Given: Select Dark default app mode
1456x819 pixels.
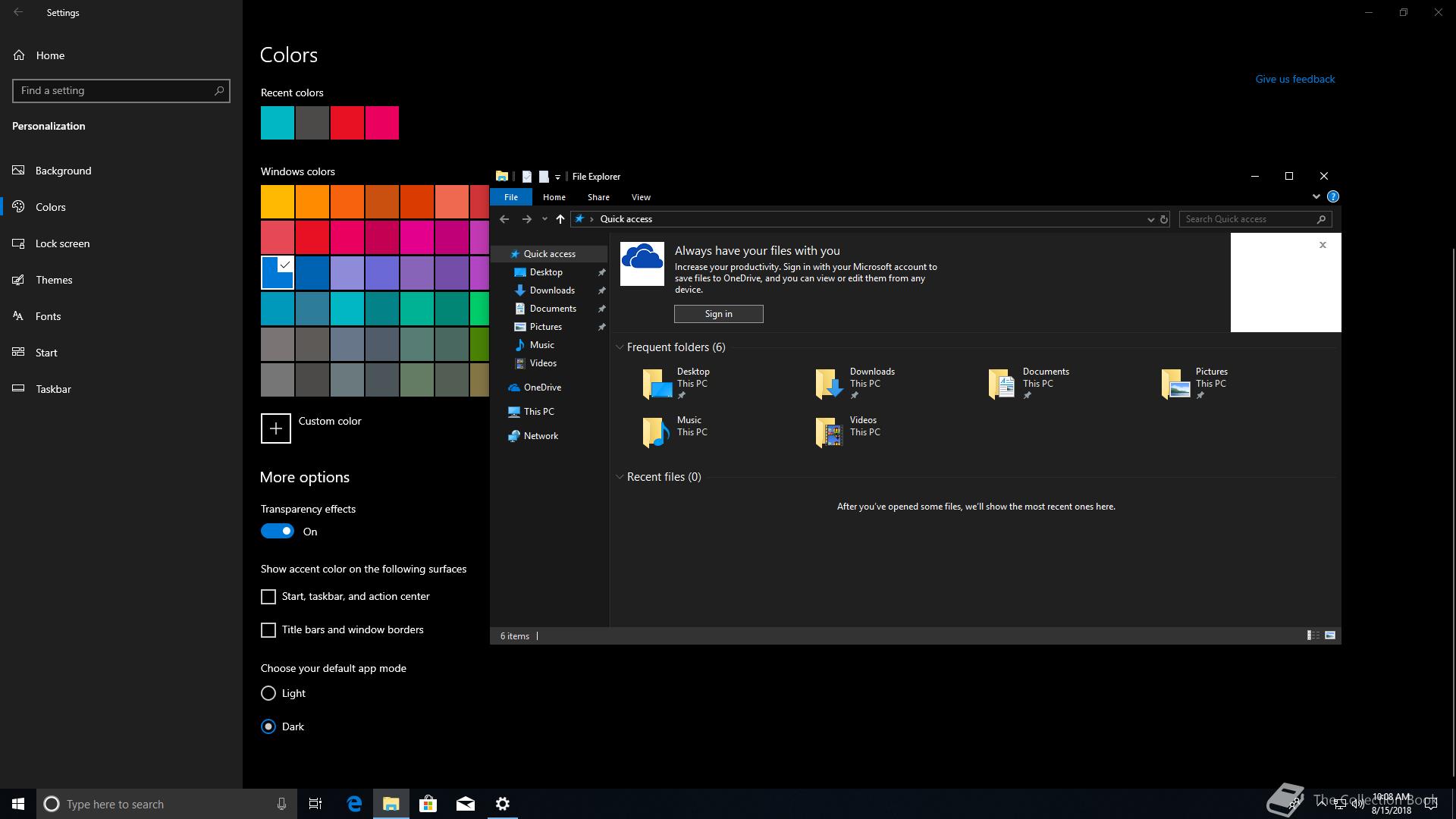Looking at the screenshot, I should tap(268, 726).
